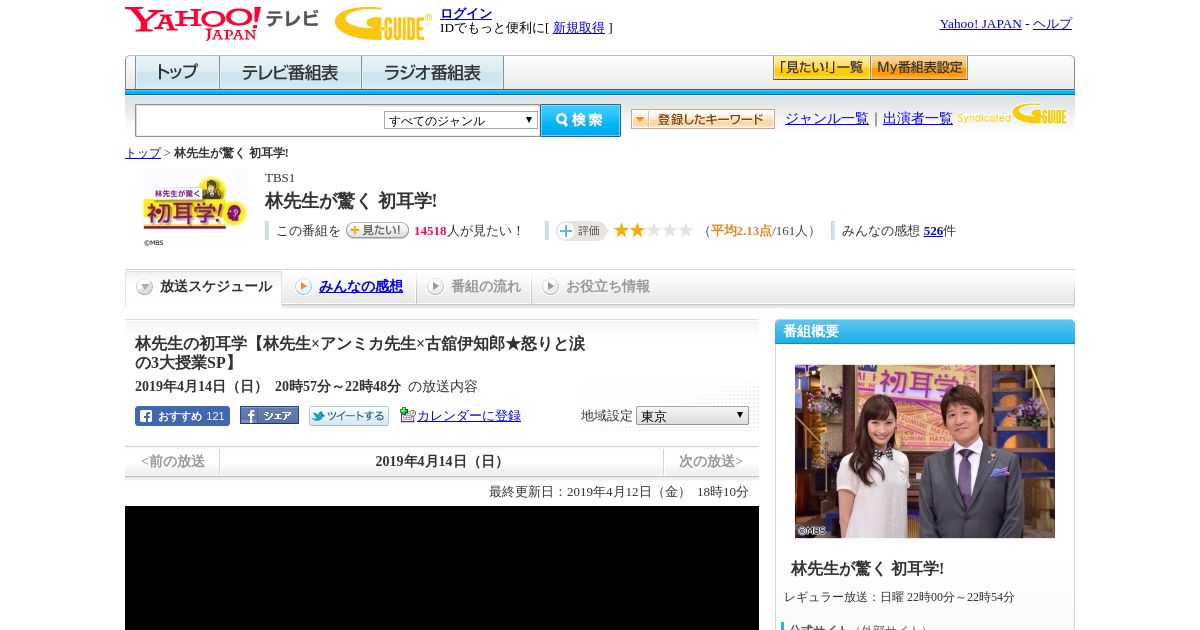Open the テレビ番組表 tab

coord(290,72)
